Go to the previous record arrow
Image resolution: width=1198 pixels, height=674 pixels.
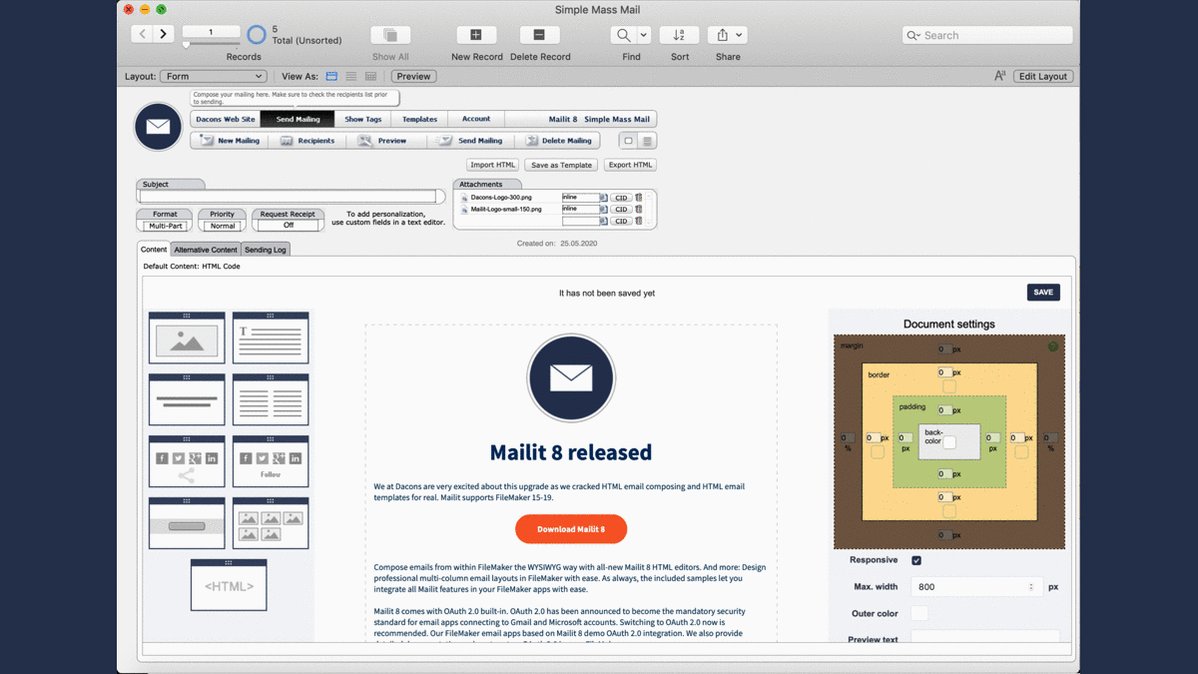[142, 34]
